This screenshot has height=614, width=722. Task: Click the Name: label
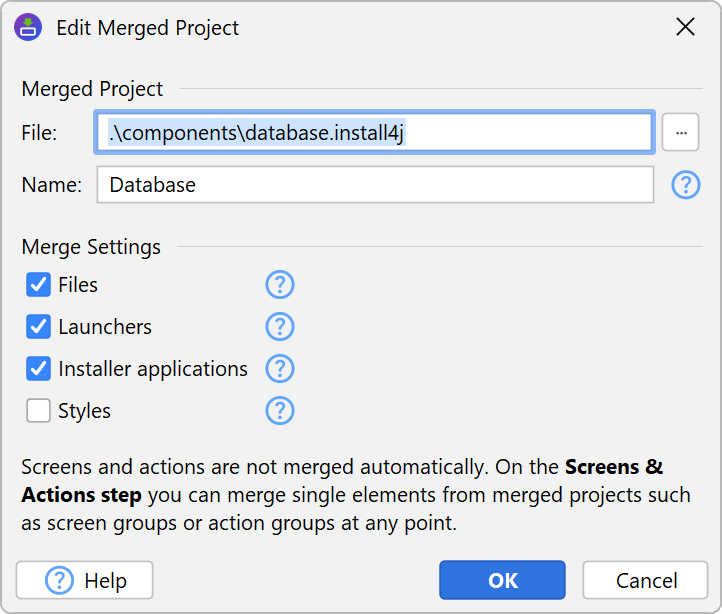click(x=51, y=185)
